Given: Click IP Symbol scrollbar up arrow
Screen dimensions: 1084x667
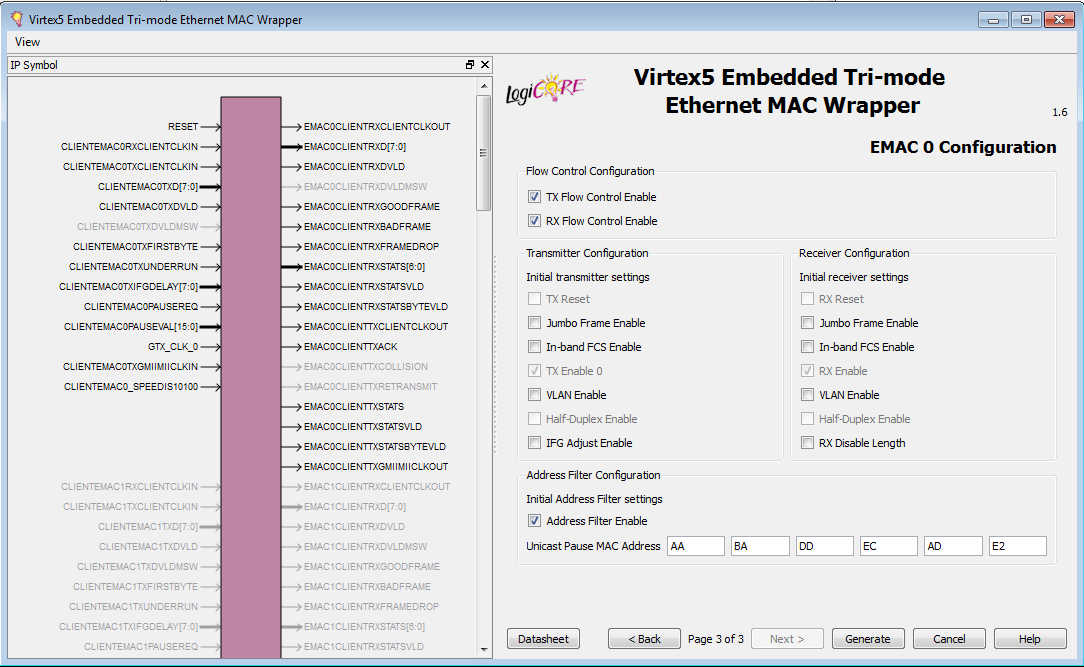Looking at the screenshot, I should point(484,86).
